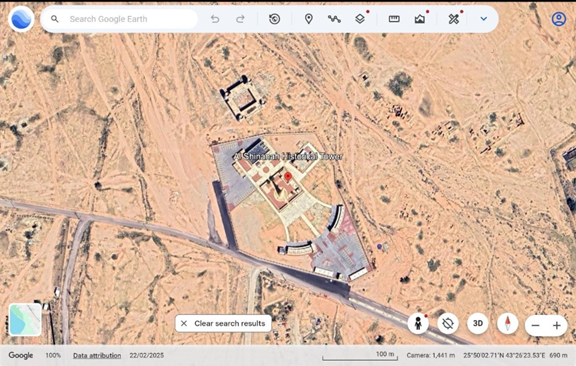Zoom out with the minus button

(x=536, y=325)
